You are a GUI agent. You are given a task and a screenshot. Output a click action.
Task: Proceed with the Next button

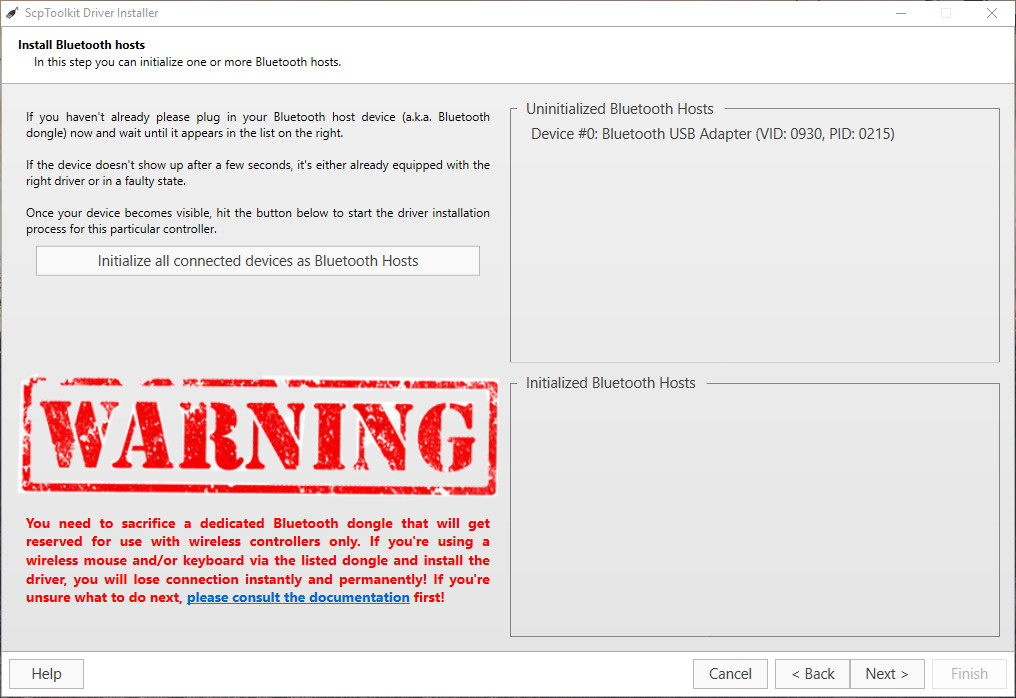887,674
